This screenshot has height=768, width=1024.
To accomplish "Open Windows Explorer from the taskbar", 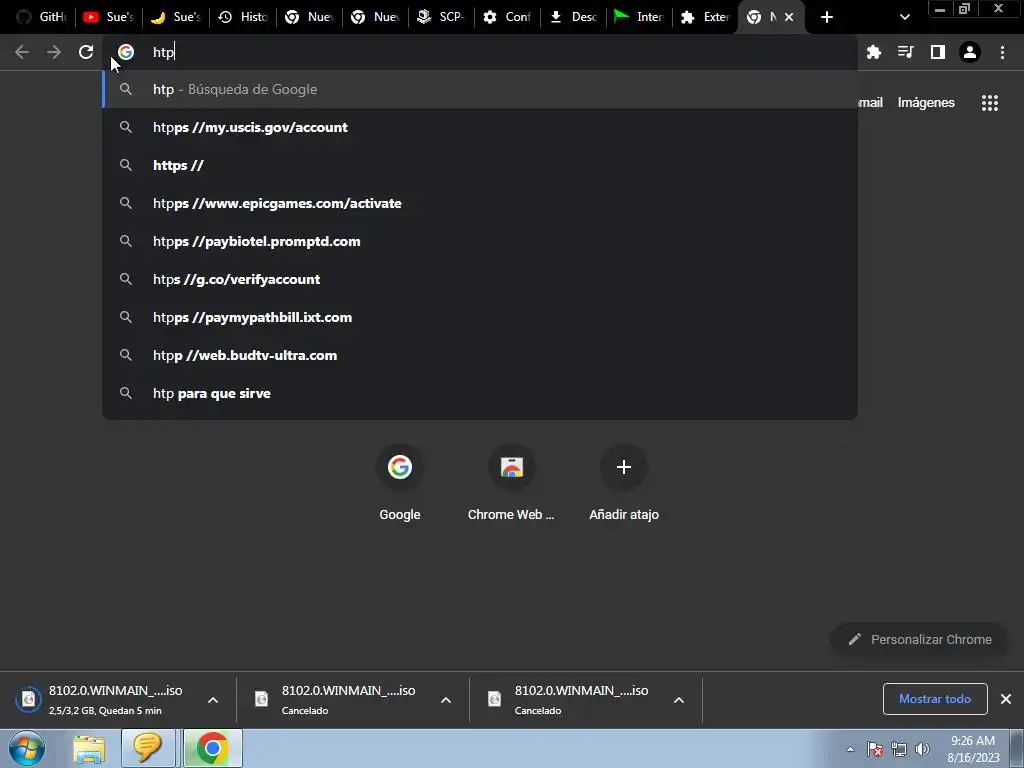I will [x=89, y=748].
